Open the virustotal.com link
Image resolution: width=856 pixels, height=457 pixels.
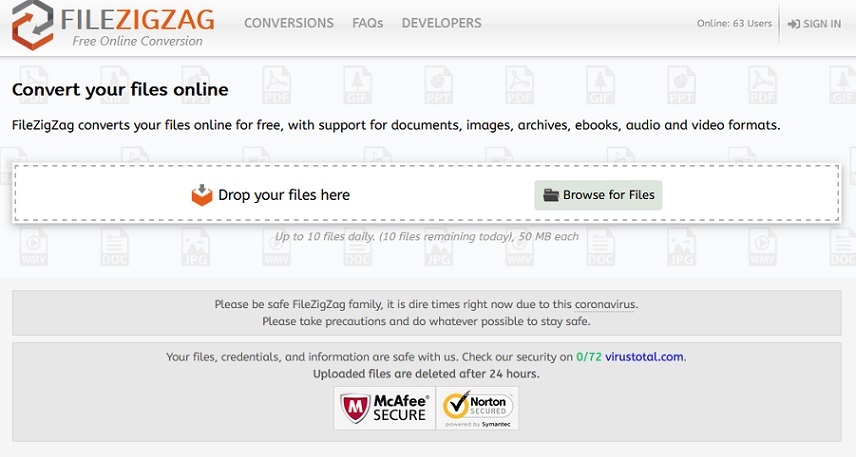(644, 357)
